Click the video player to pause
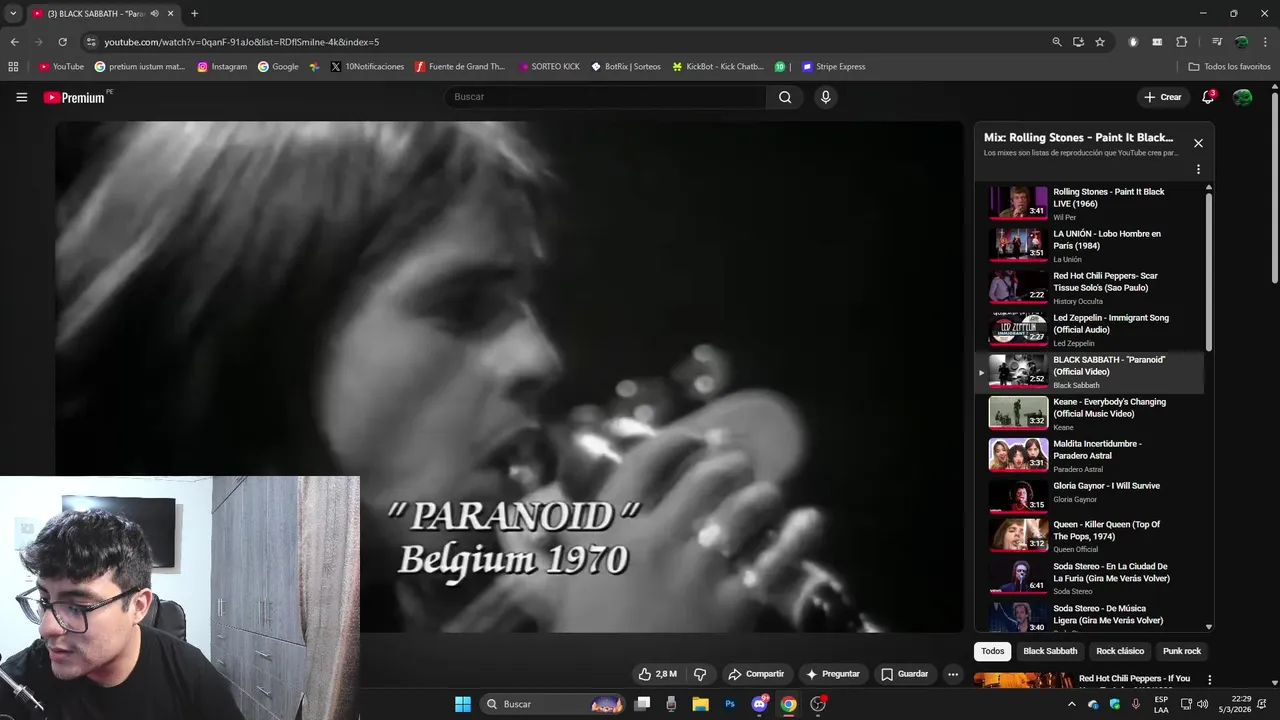The height and width of the screenshot is (720, 1280). (509, 376)
